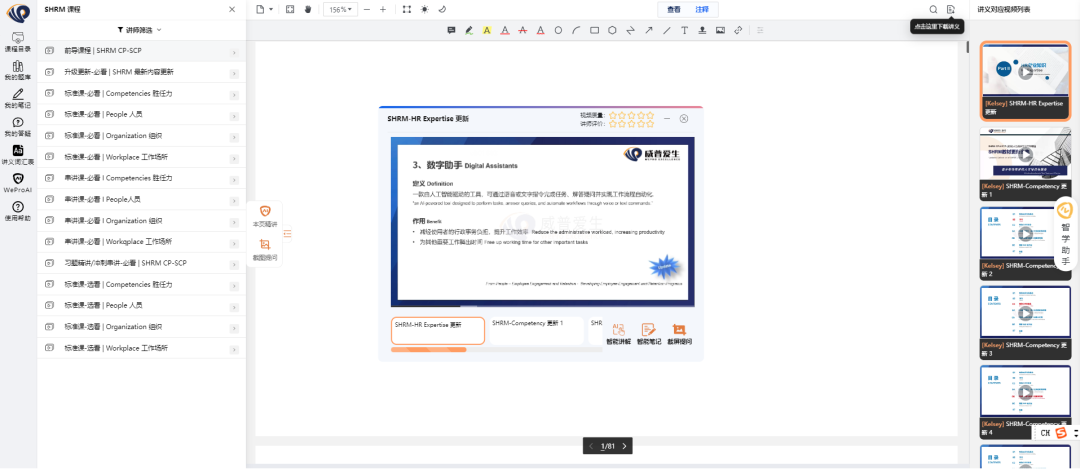The width and height of the screenshot is (1080, 470).
Task: Click the video tab scroll progress bar
Action: pos(497,350)
